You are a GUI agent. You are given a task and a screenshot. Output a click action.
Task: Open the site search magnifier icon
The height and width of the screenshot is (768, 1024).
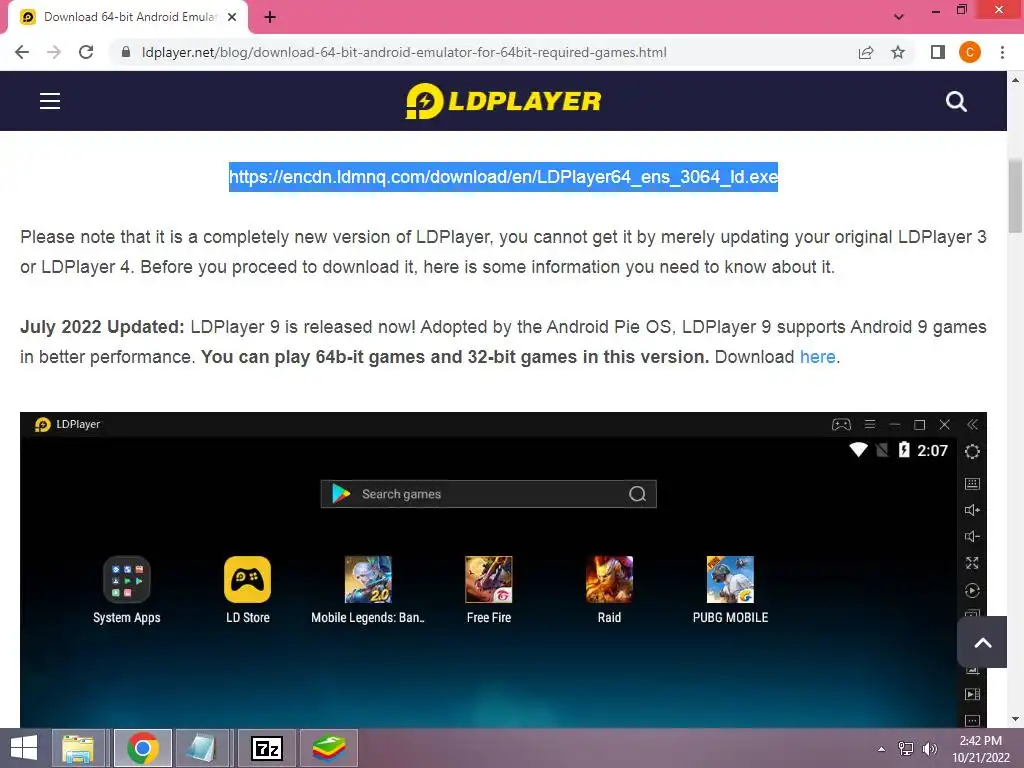click(x=956, y=101)
